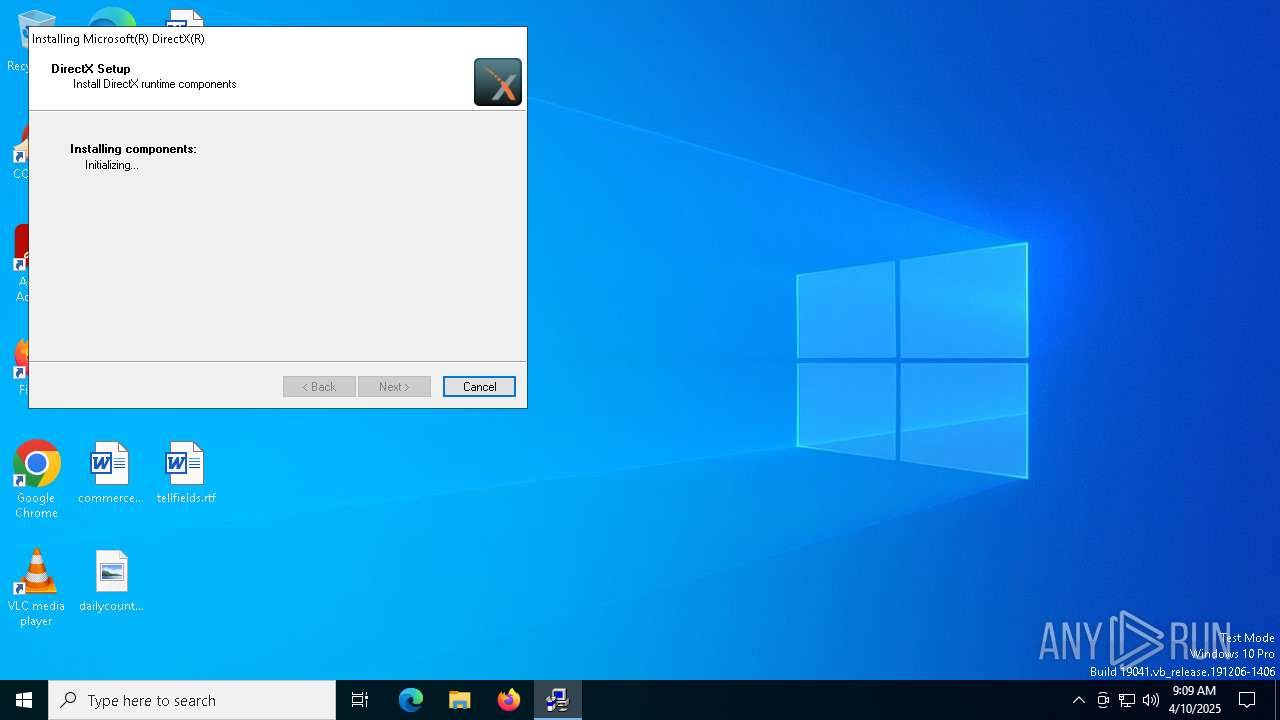Screen dimensions: 1280x720
Task: Open the Windows Start menu
Action: (x=24, y=700)
